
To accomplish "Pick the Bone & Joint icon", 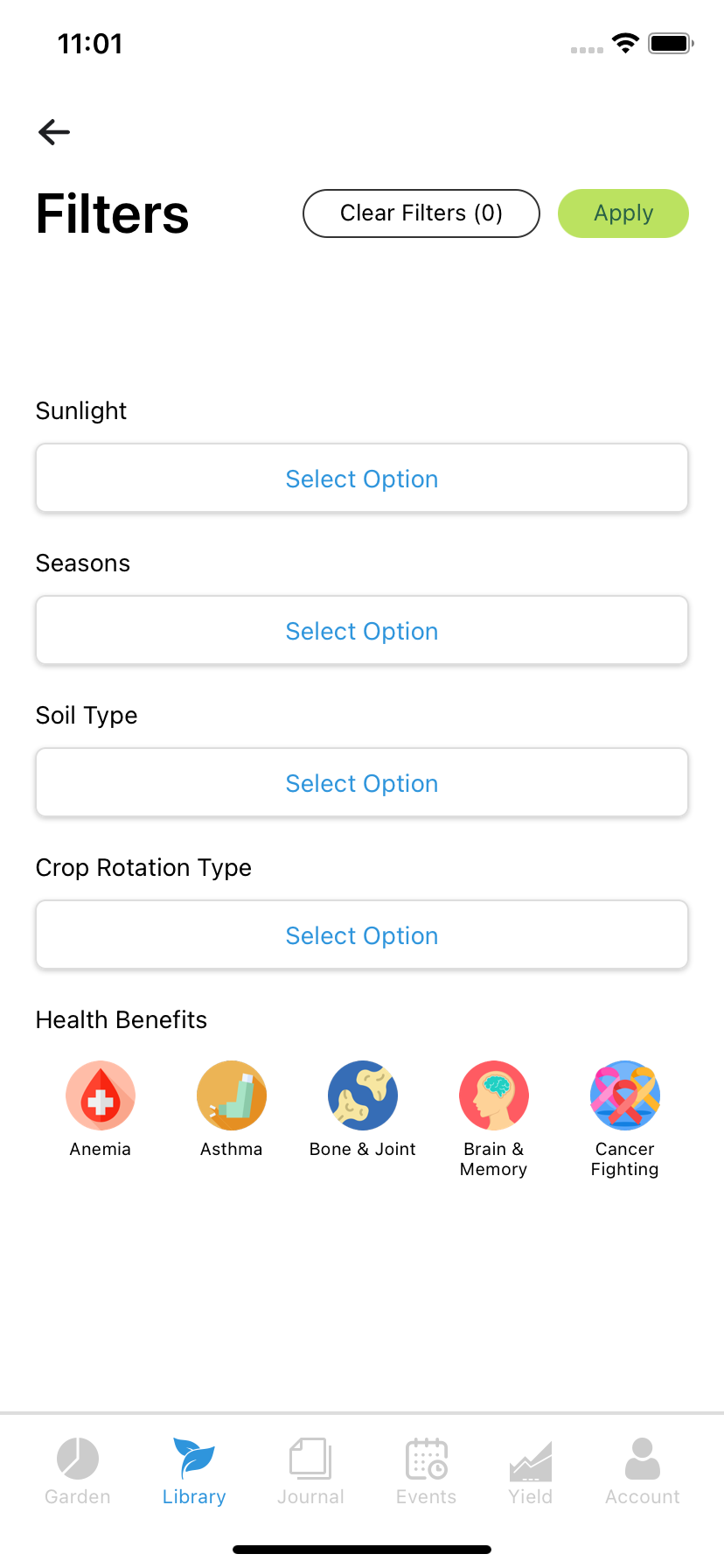I will click(363, 1095).
